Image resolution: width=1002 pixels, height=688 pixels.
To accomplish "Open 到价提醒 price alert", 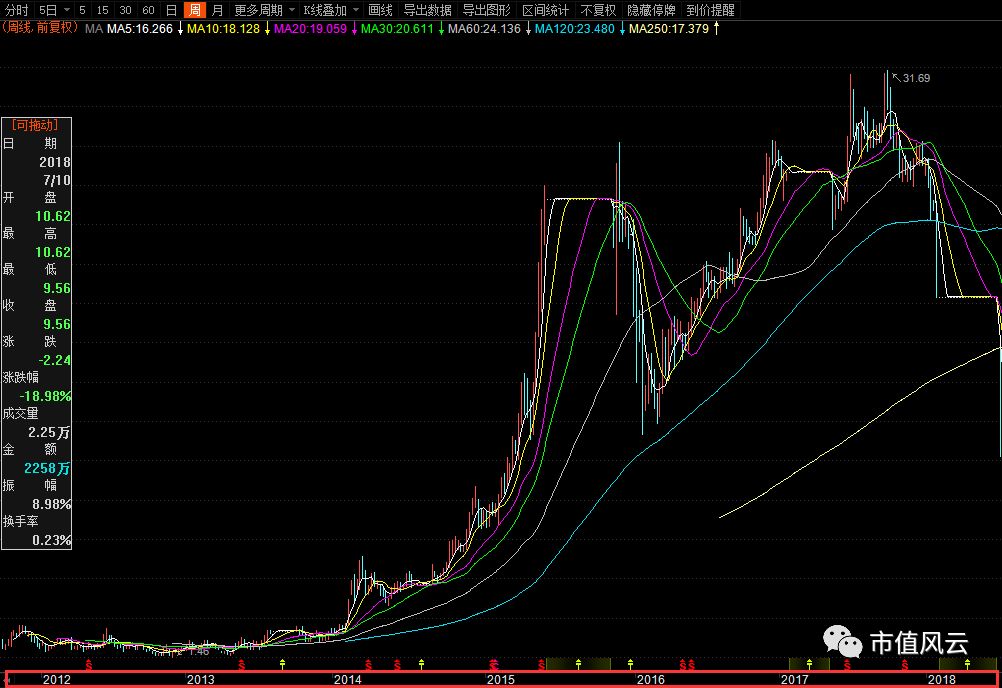I will point(710,10).
